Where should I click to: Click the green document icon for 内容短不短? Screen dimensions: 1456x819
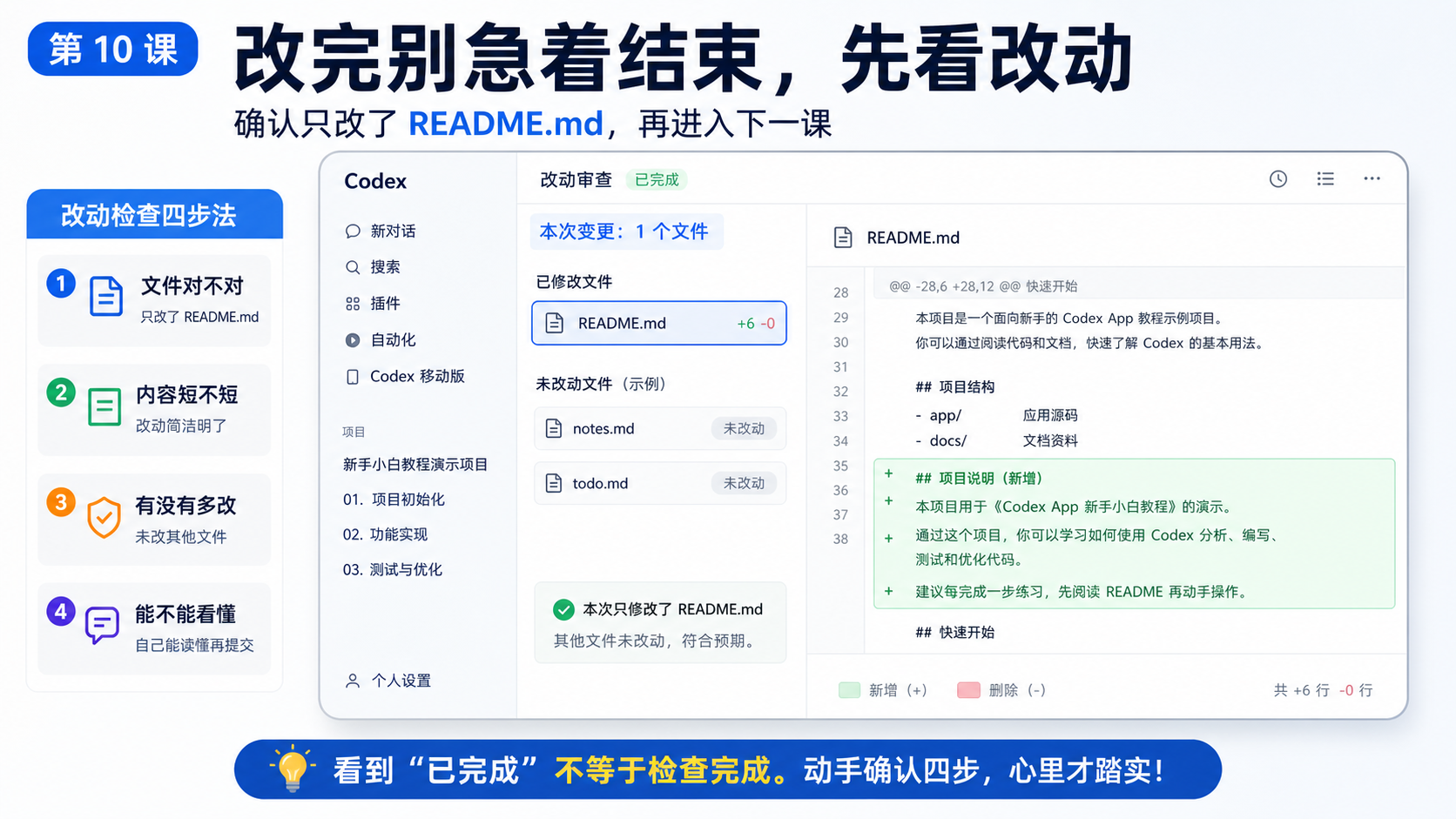(x=104, y=406)
